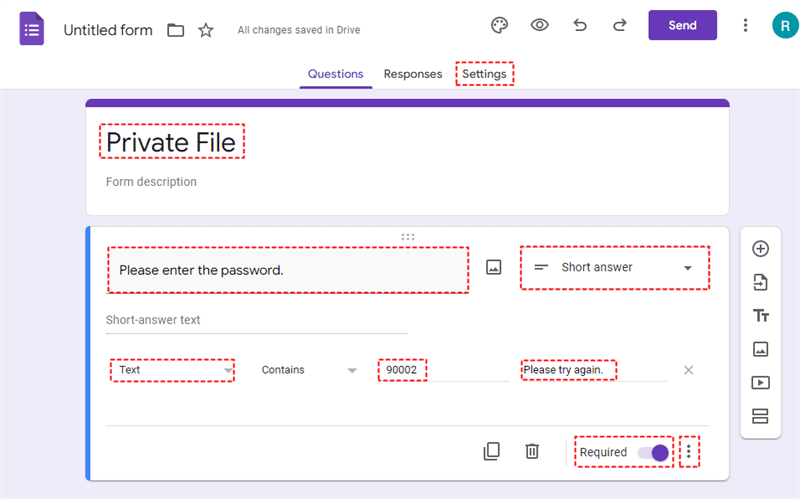
Task: Open the Settings tab
Action: [x=484, y=74]
